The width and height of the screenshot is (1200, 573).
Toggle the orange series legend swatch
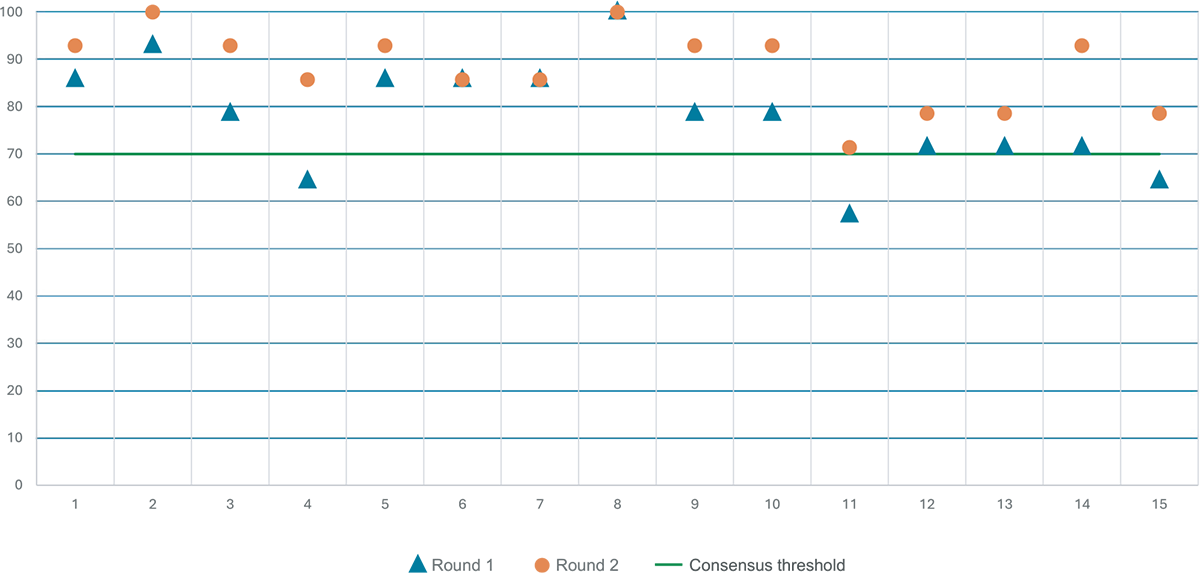[x=533, y=552]
